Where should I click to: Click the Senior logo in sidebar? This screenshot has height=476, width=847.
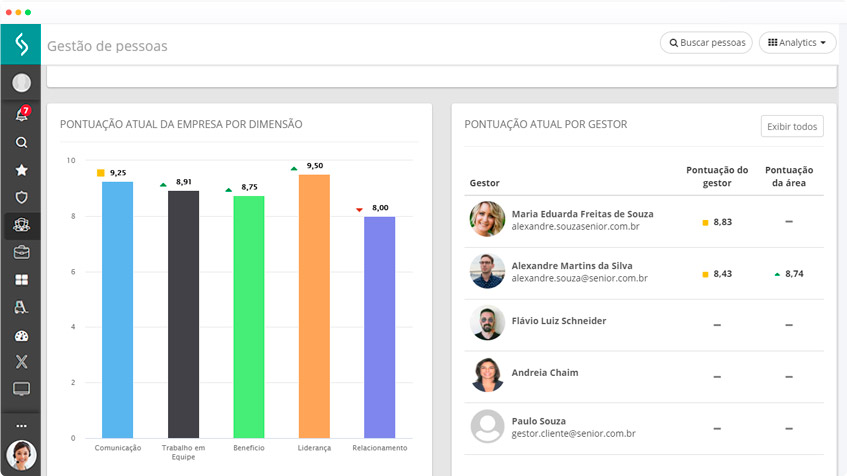click(21, 45)
